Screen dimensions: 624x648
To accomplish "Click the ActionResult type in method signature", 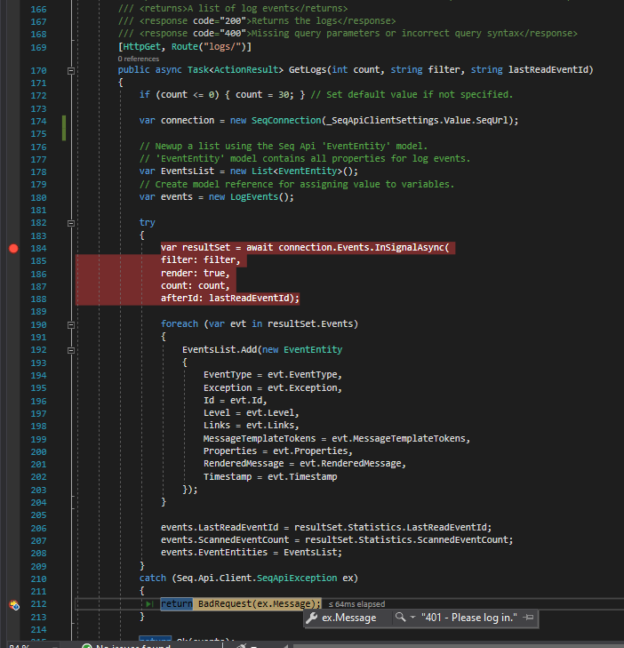I will tap(246, 70).
